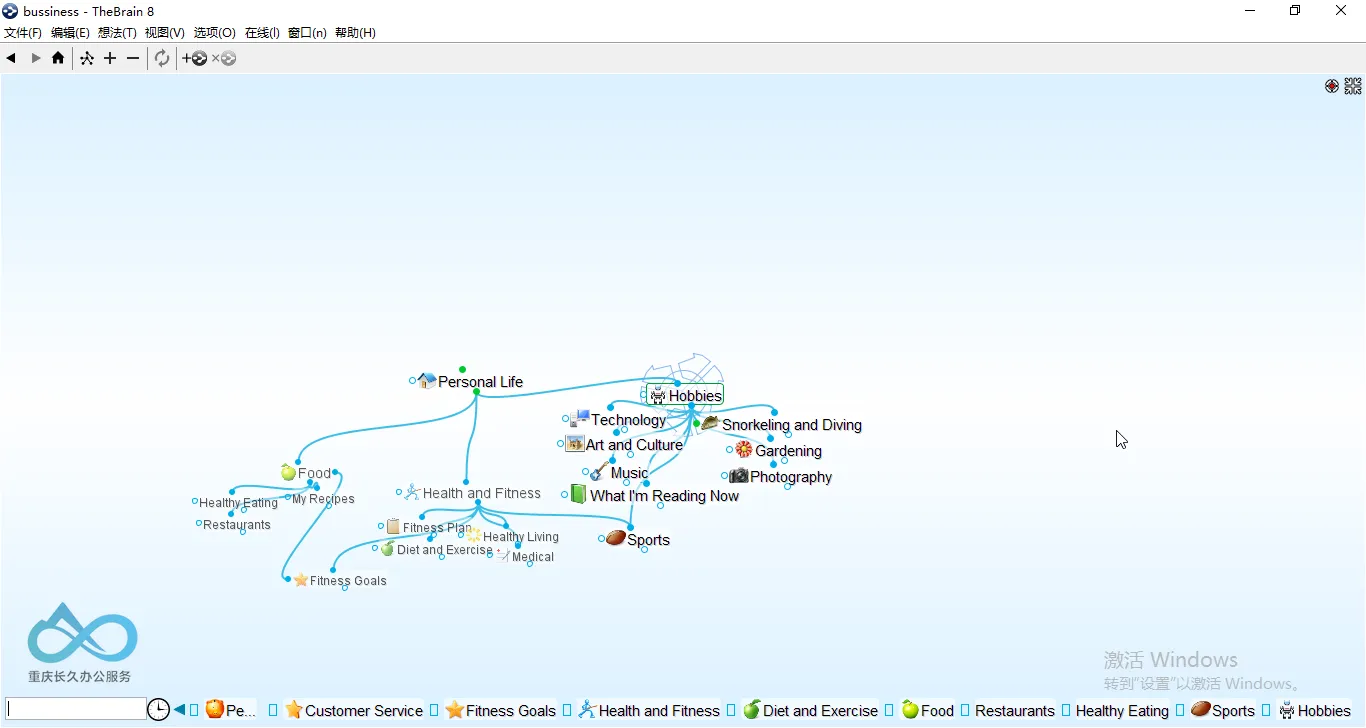
Task: Select the Personal Life thought
Action: click(480, 382)
